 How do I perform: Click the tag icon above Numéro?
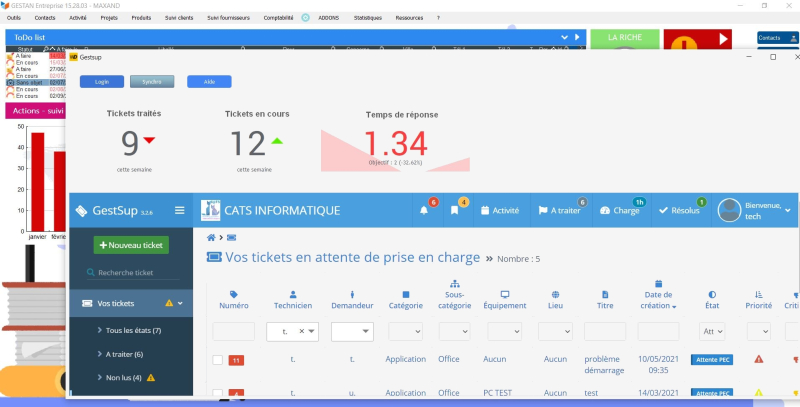coord(234,294)
